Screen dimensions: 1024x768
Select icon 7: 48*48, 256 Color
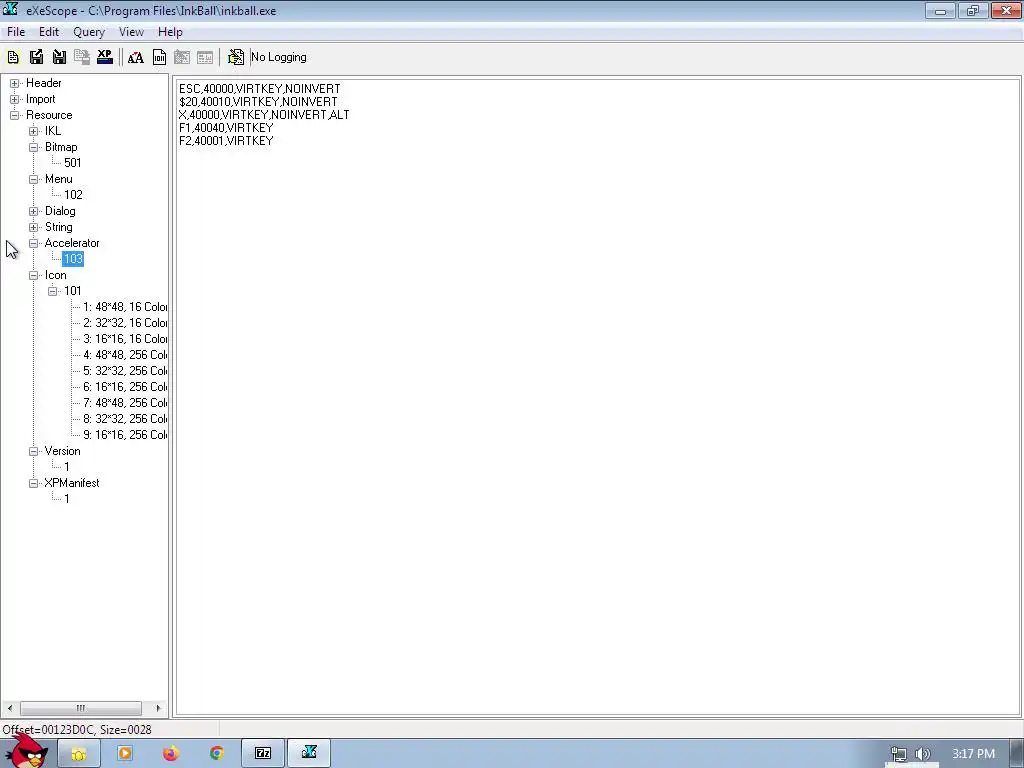tap(125, 403)
